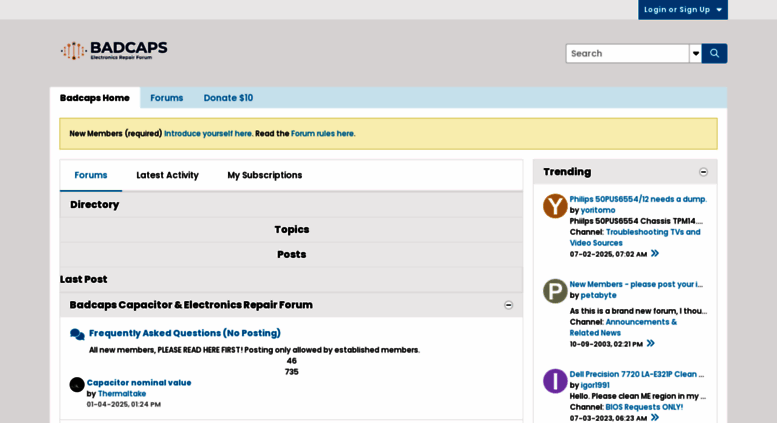Open the Forums navigation tab
777x423 pixels.
coord(166,98)
